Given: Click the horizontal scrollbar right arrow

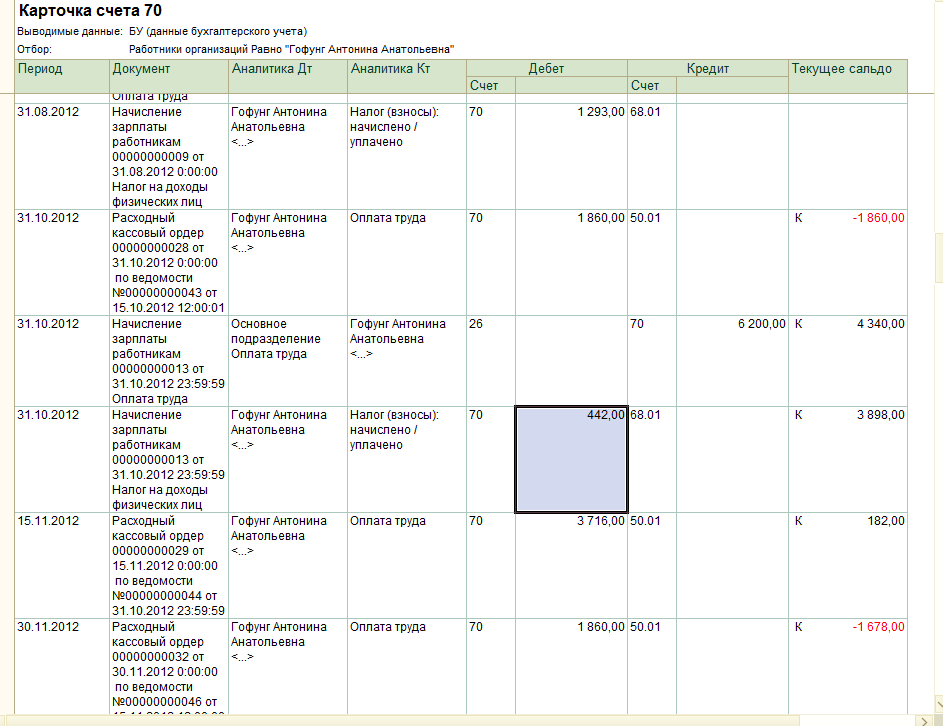Looking at the screenshot, I should click(925, 720).
